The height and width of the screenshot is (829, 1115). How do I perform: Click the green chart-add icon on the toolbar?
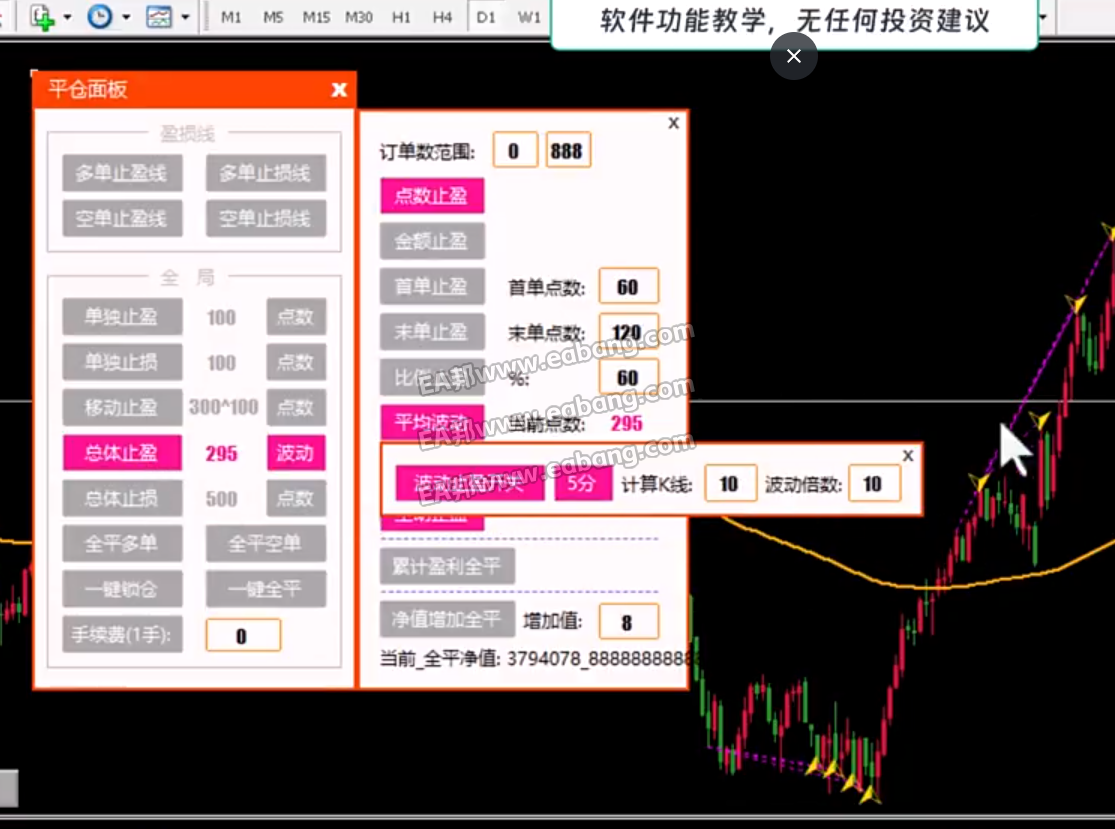tap(42, 17)
